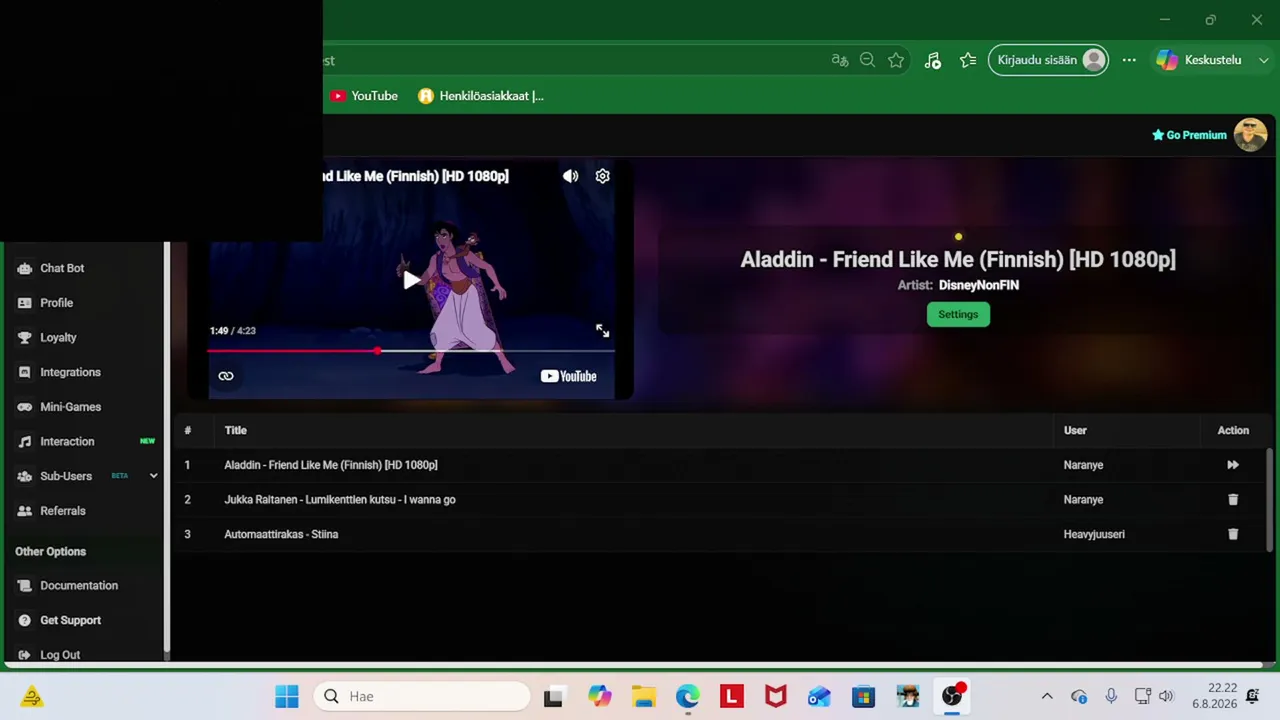1280x720 pixels.
Task: Click user Heavyjuuseri in the queue
Action: click(x=1094, y=534)
